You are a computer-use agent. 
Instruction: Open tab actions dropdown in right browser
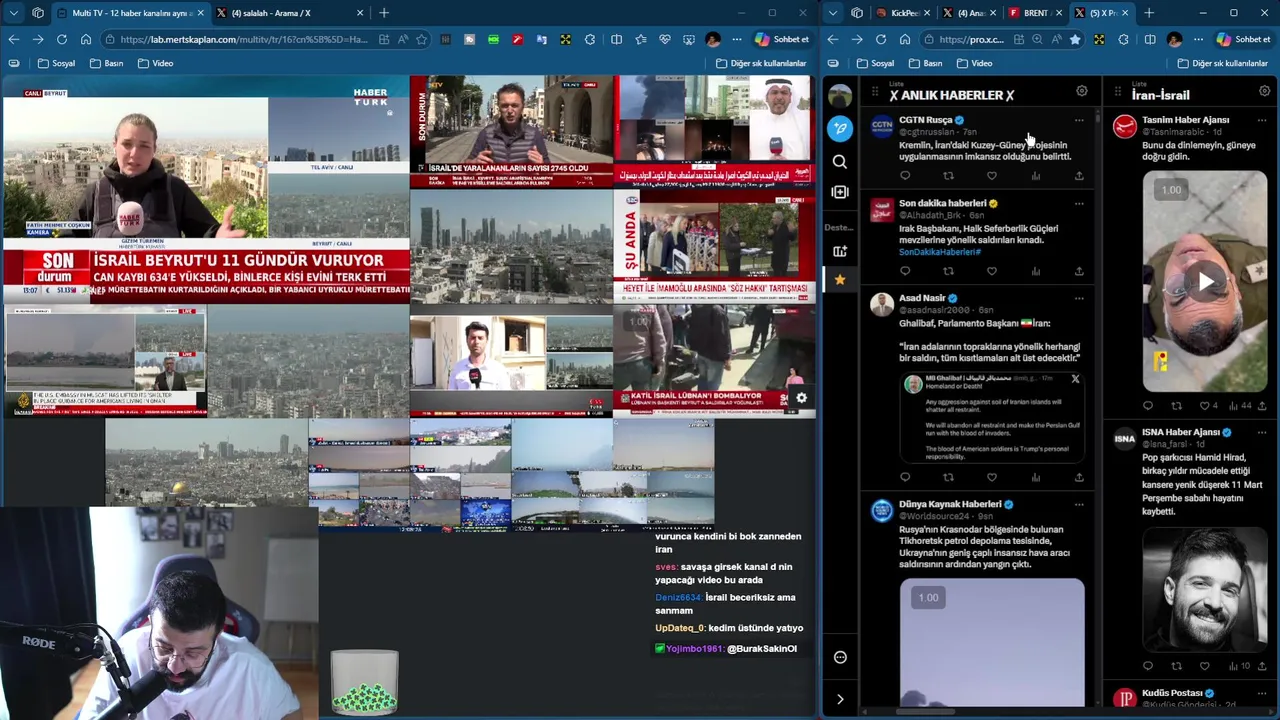[x=833, y=13]
